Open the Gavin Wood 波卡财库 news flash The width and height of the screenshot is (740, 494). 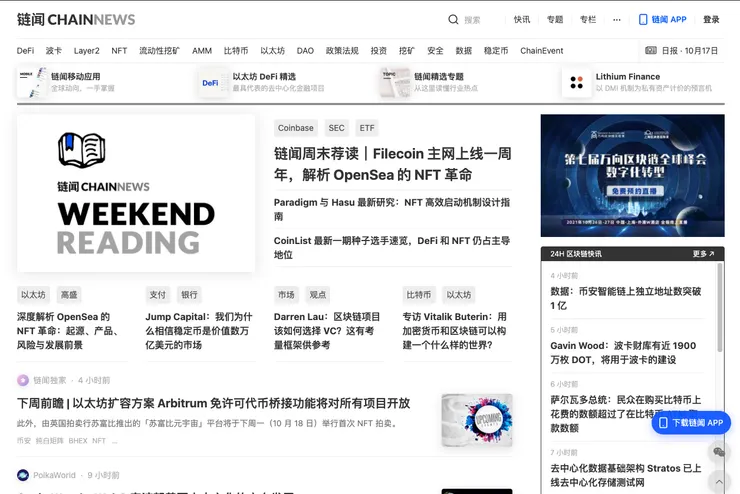[623, 352]
